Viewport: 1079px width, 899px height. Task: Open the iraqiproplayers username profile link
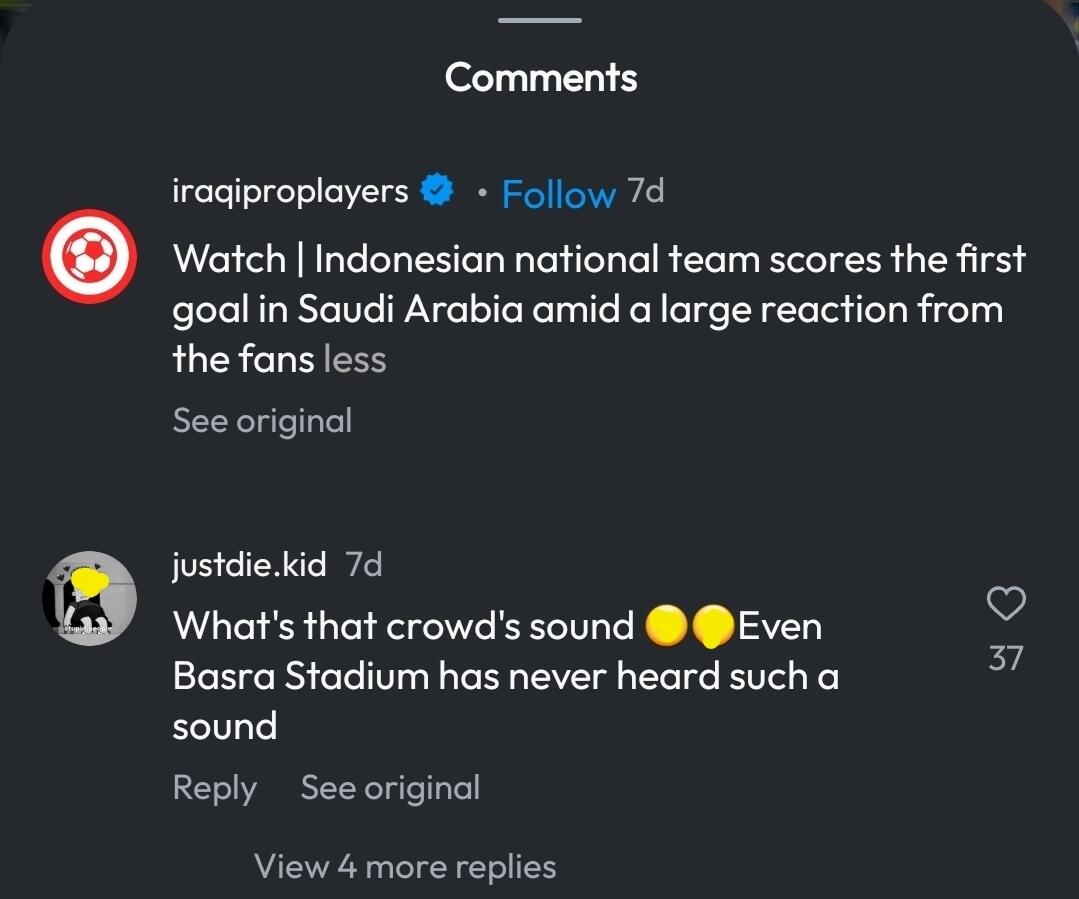(290, 190)
